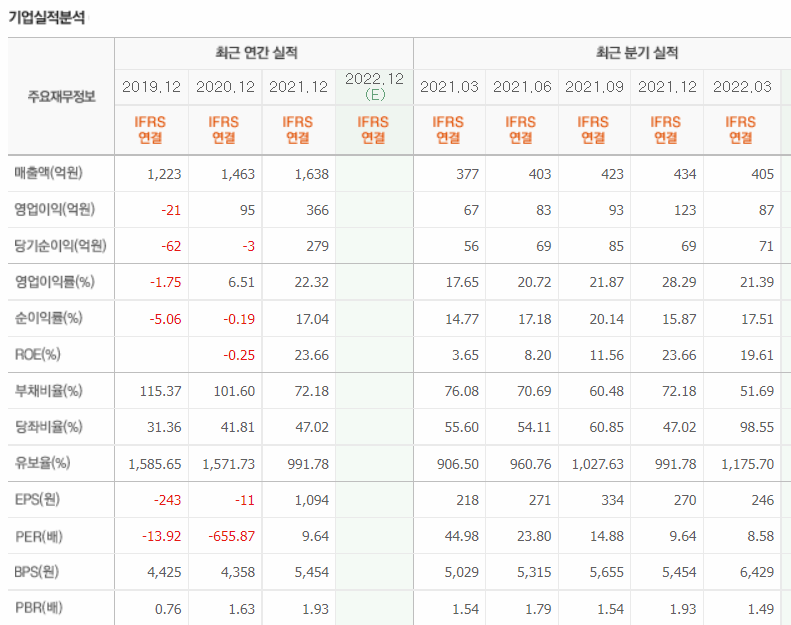Click reserve ratio value 1,175.70
Image resolution: width=791 pixels, height=625 pixels.
[x=748, y=464]
